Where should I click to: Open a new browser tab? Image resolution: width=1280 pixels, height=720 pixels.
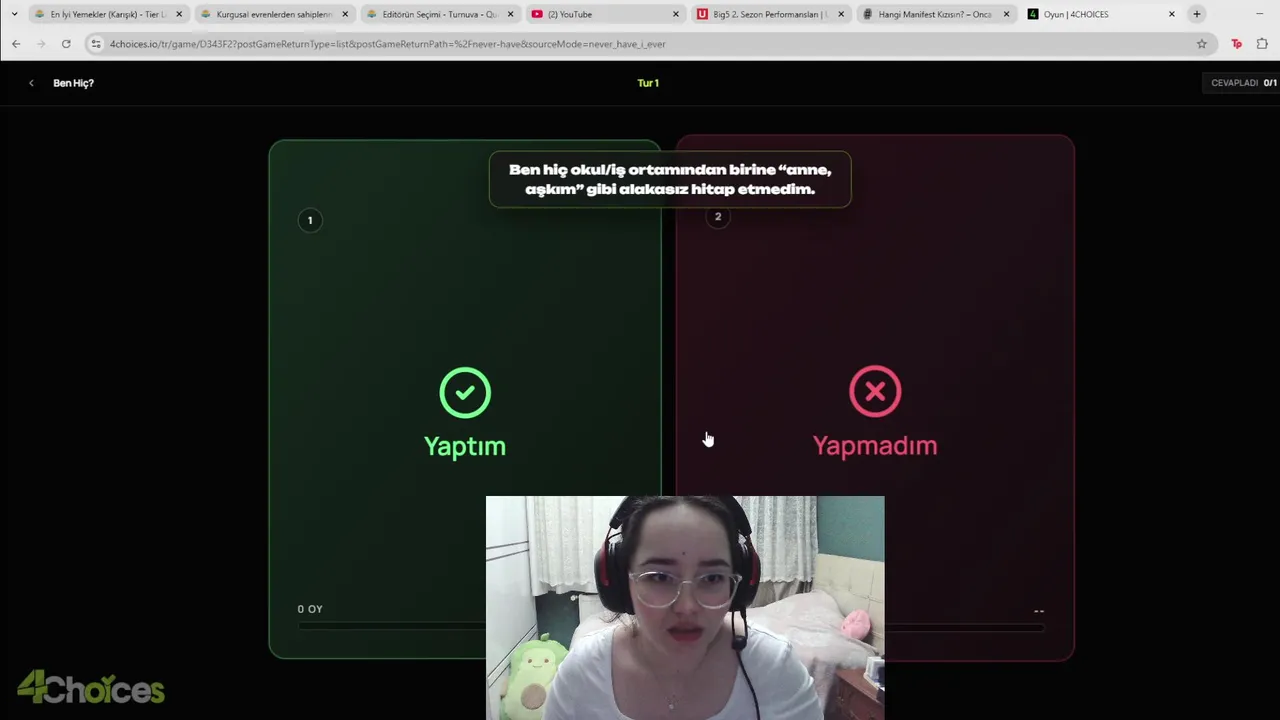(1197, 14)
